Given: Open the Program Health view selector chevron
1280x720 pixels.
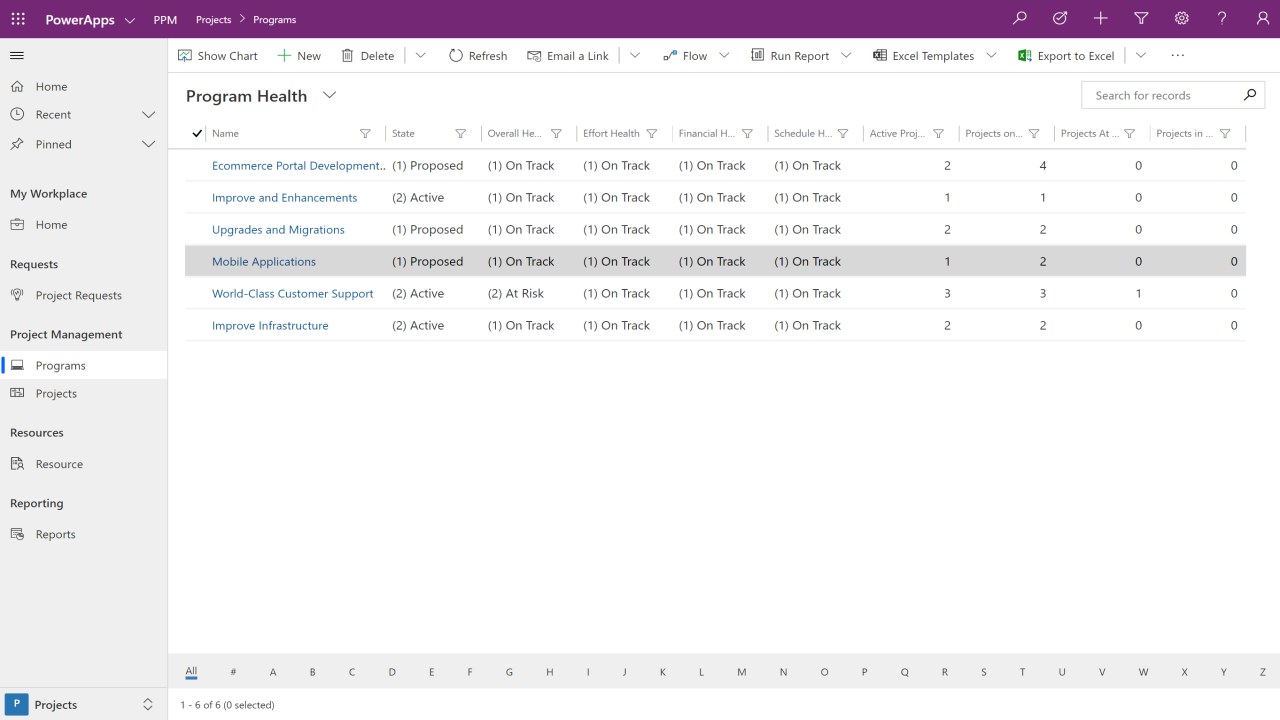Looking at the screenshot, I should pyautogui.click(x=329, y=95).
